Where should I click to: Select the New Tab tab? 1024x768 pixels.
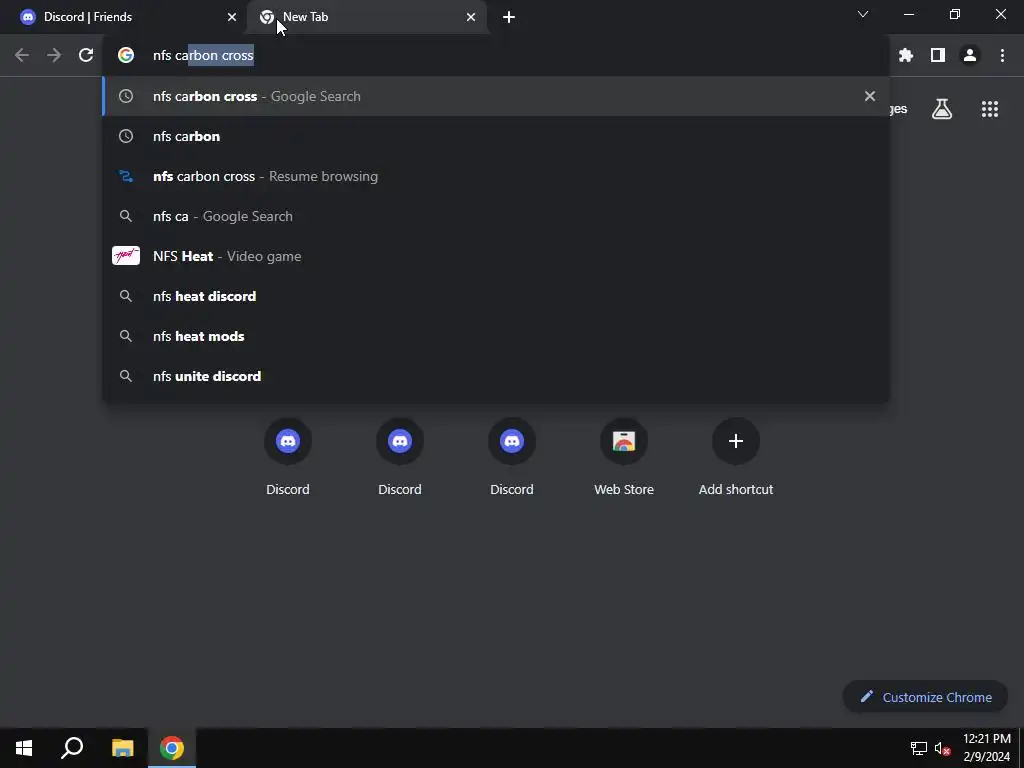tap(366, 17)
